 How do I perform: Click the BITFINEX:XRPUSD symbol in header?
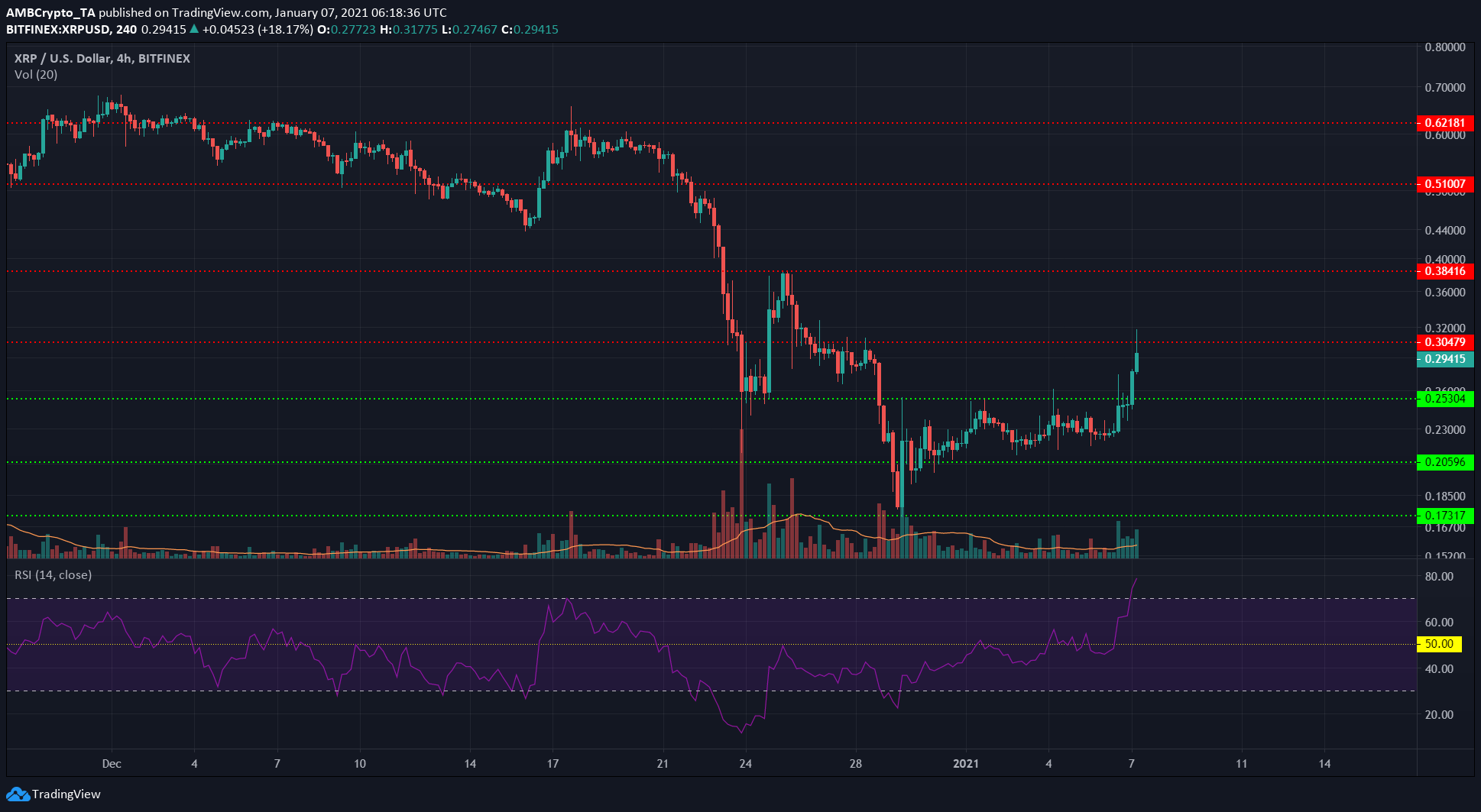point(60,30)
